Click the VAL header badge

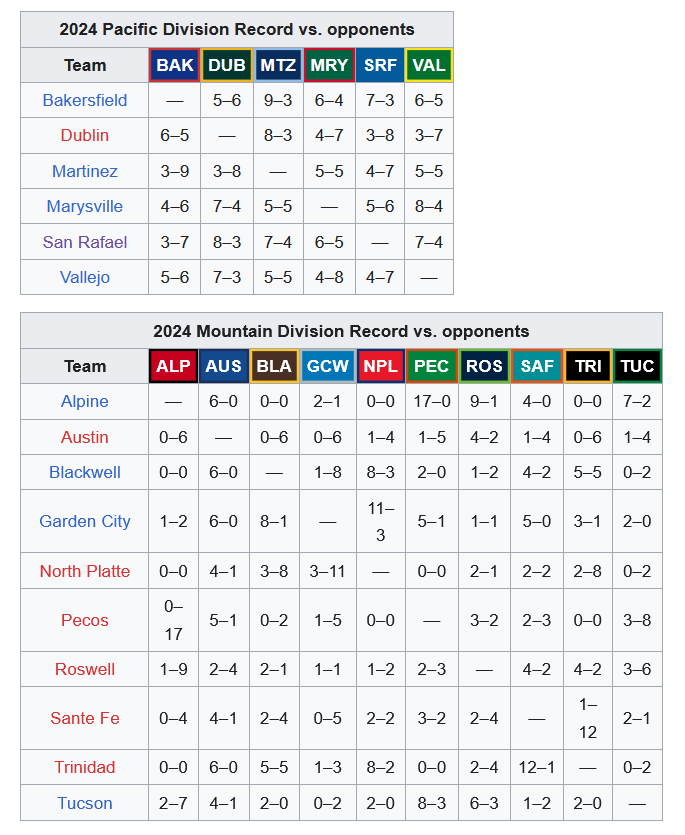429,65
